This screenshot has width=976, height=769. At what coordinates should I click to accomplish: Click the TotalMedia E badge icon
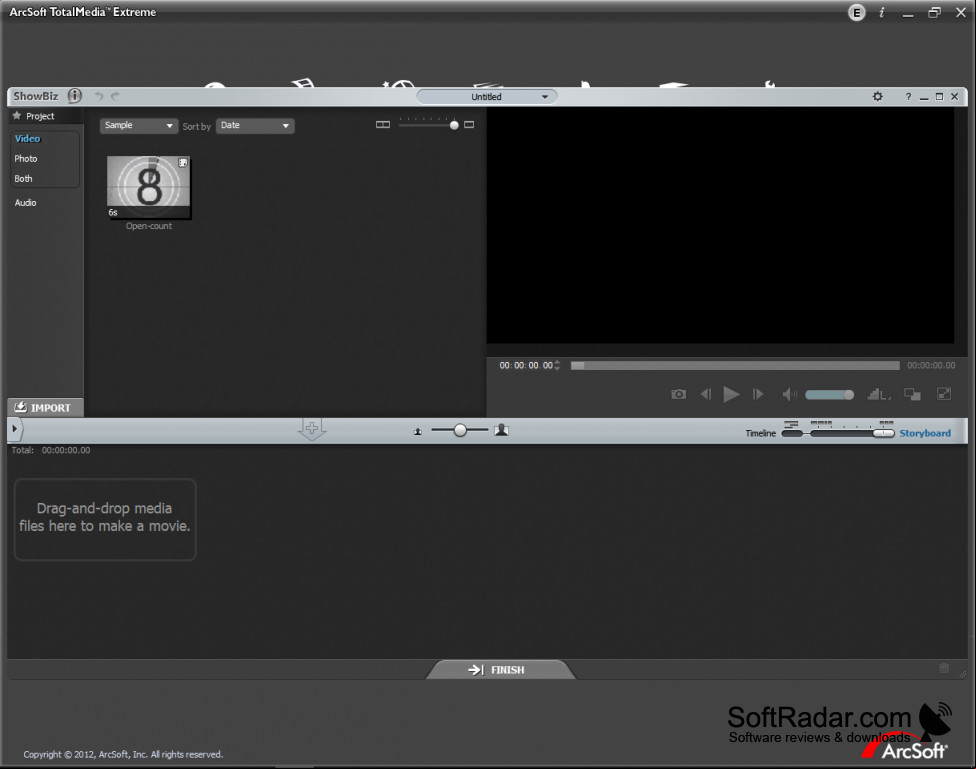coord(856,12)
